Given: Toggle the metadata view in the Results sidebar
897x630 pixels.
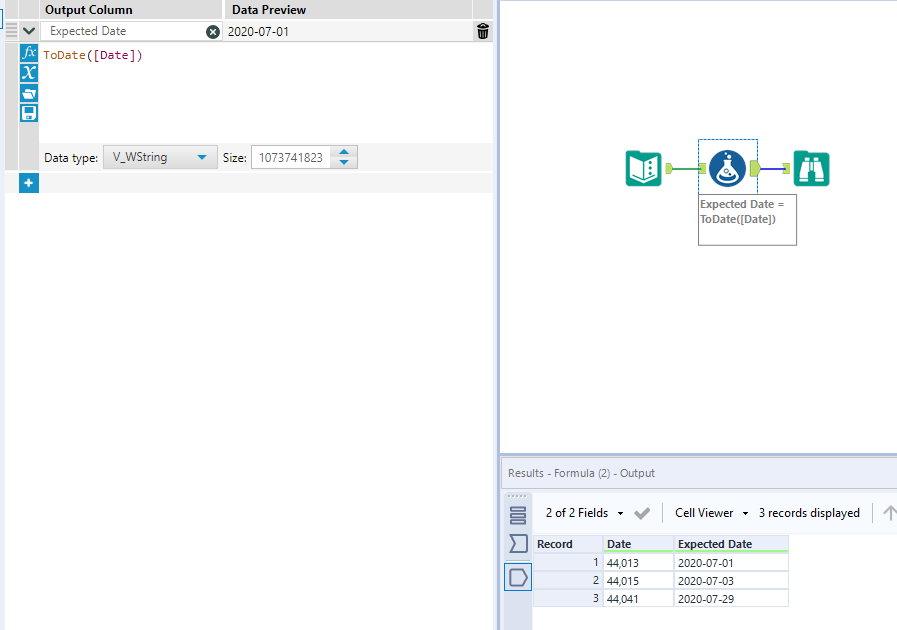Looking at the screenshot, I should coord(517,544).
